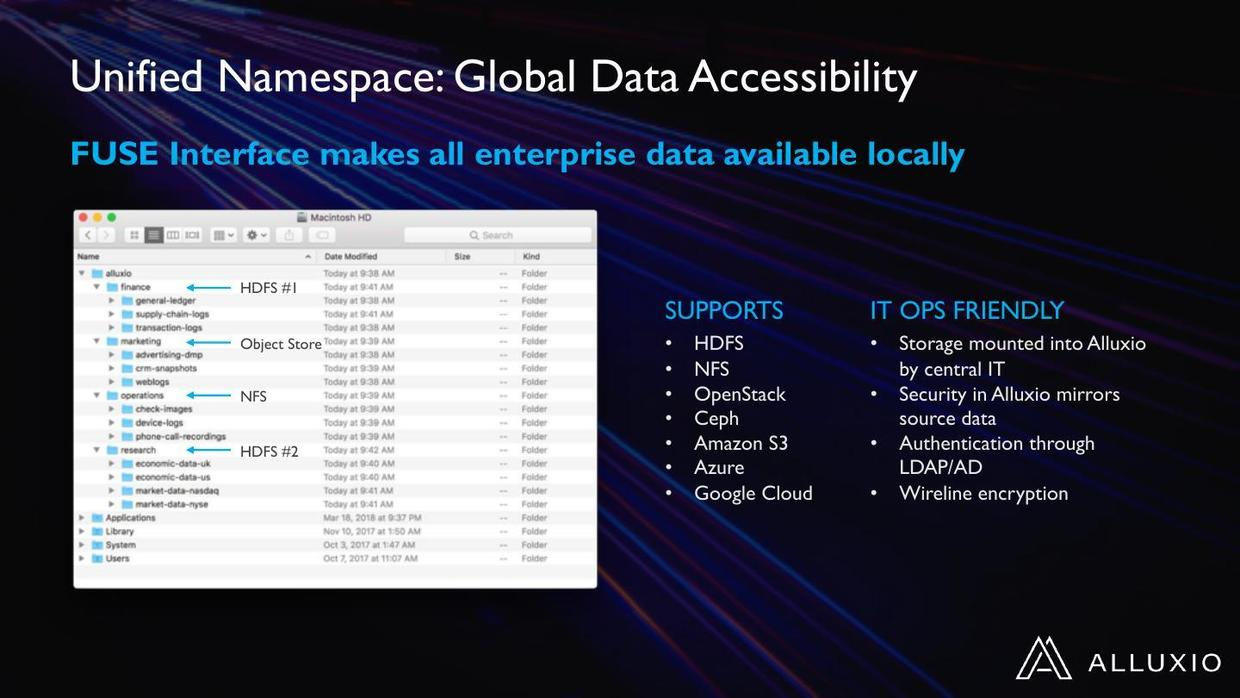Image resolution: width=1240 pixels, height=698 pixels.
Task: Click into the Finder Search field
Action: 497,235
